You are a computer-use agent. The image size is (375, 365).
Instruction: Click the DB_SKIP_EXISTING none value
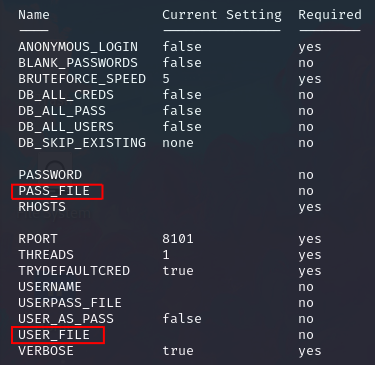click(x=178, y=143)
